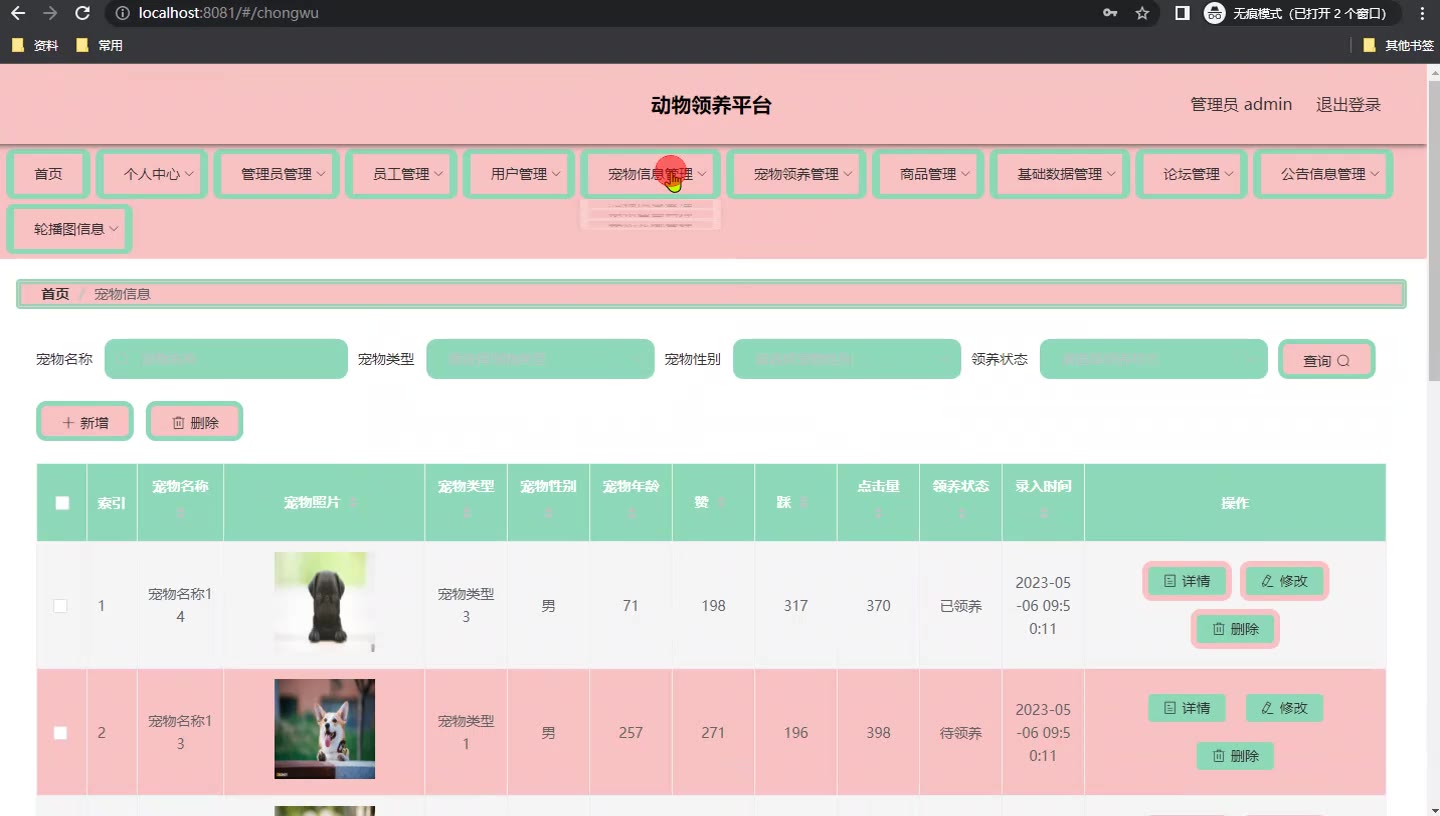Open the 宠物类型 filter dropdown

point(540,359)
